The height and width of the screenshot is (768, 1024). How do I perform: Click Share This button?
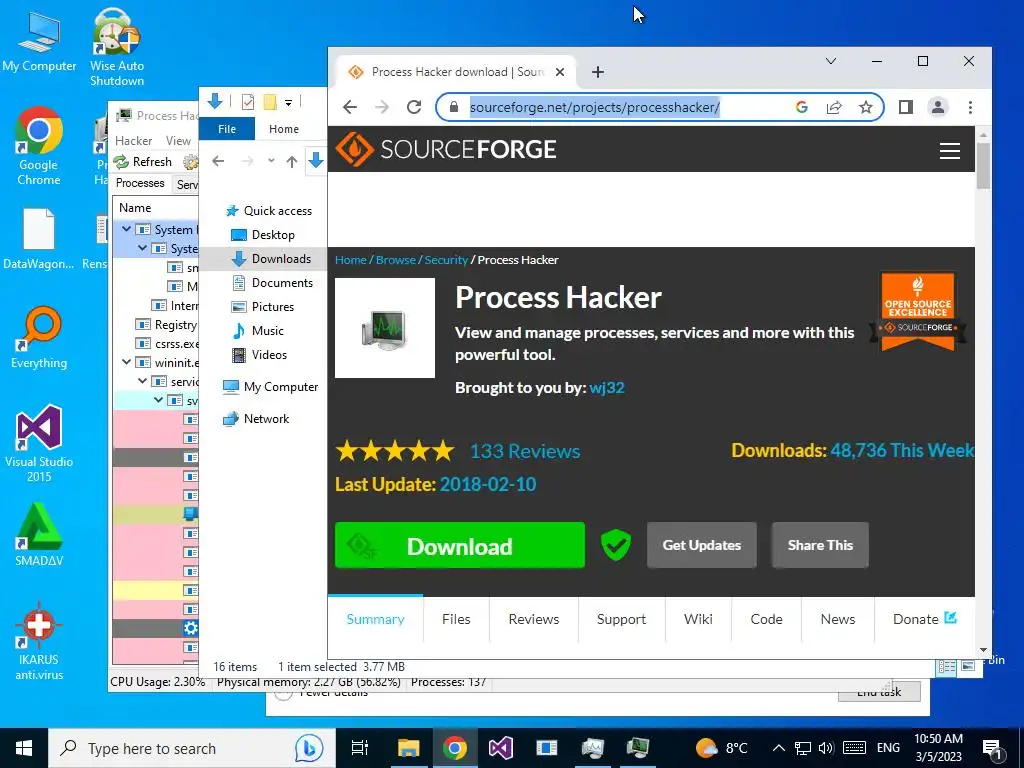coord(820,545)
